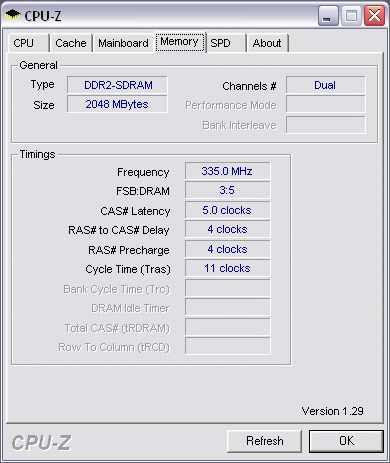Click the DDR2-SDRAM Type field
This screenshot has height=463, width=390.
[117, 85]
